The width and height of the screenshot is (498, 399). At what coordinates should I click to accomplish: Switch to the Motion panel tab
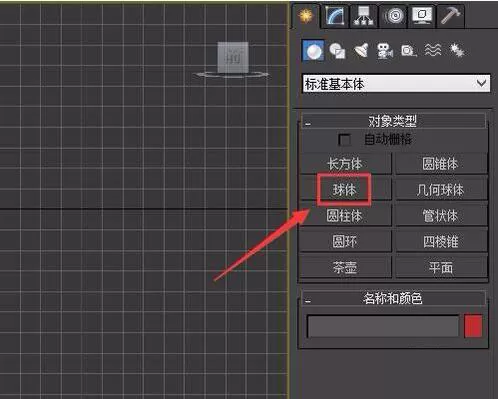pos(394,16)
